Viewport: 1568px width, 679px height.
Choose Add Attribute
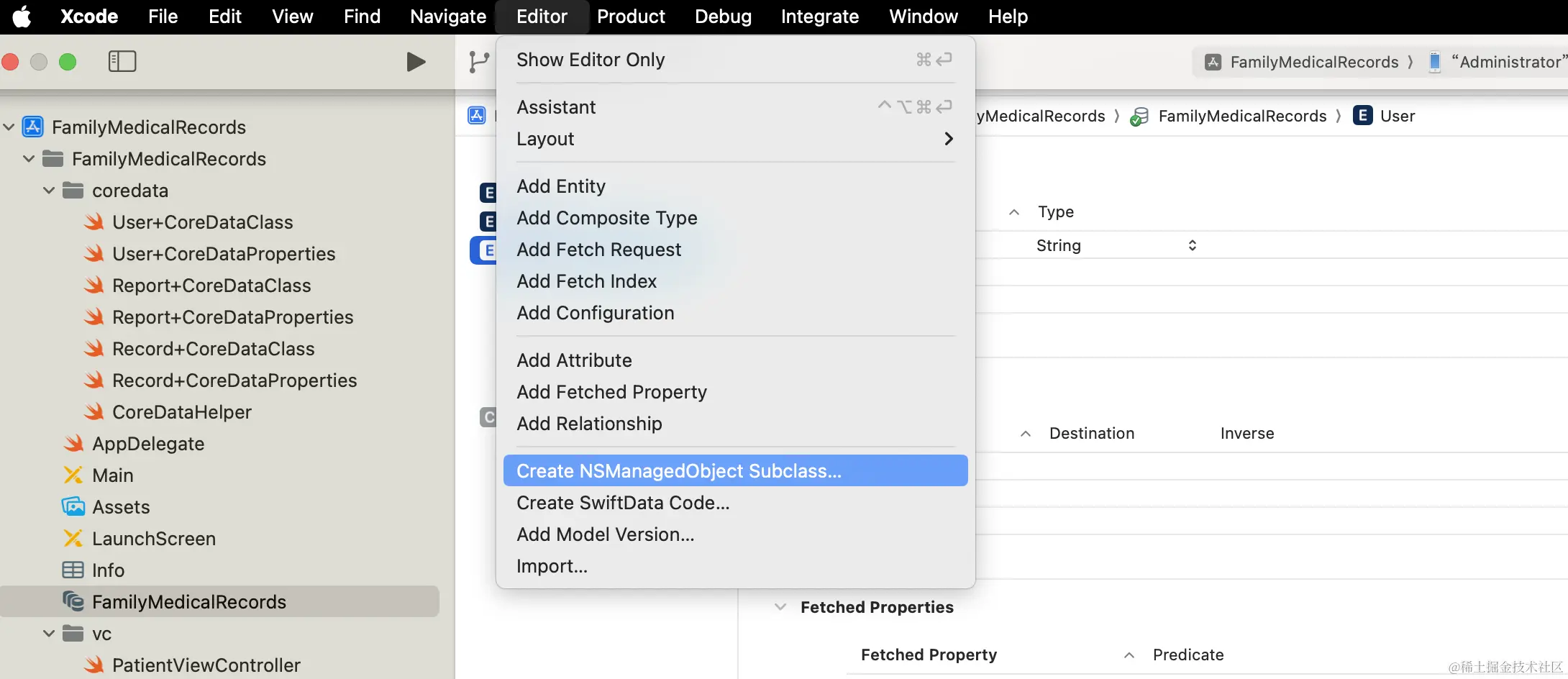click(735, 360)
